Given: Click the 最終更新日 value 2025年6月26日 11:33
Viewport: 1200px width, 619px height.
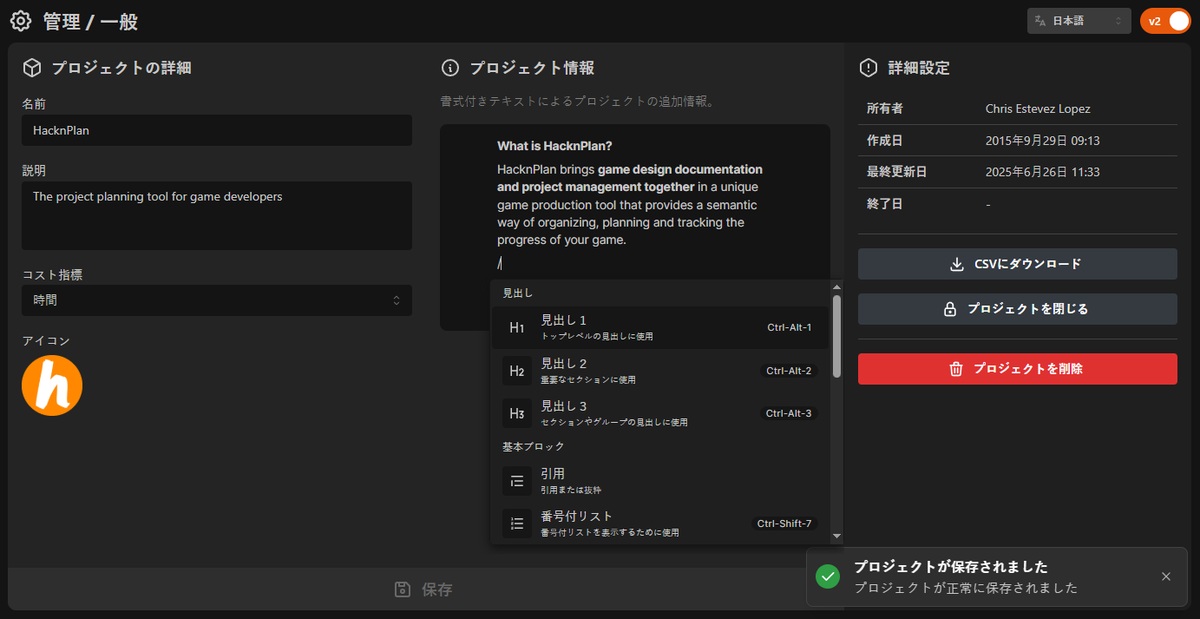Looking at the screenshot, I should [1043, 172].
